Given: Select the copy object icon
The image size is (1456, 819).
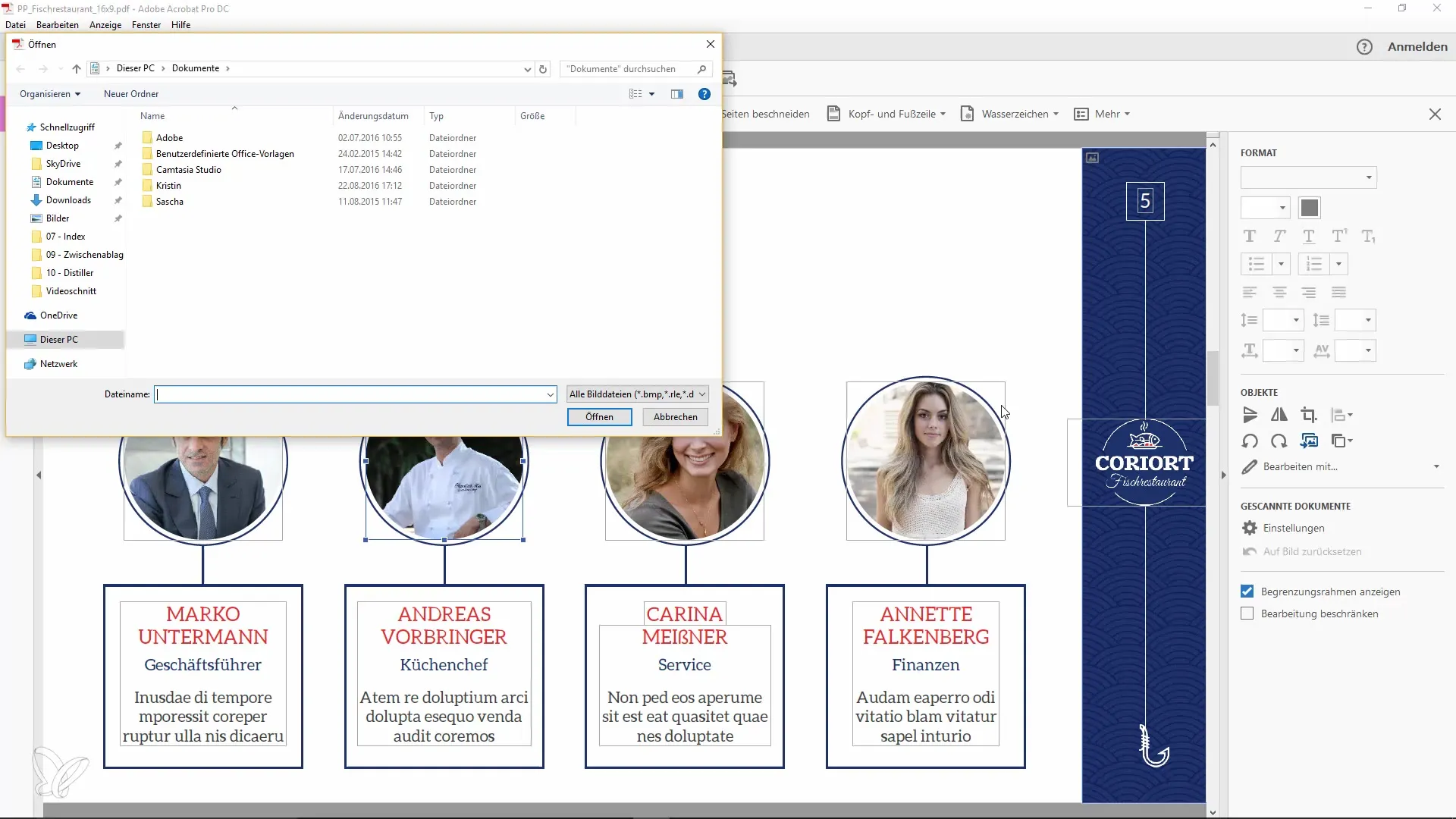Looking at the screenshot, I should click(1339, 441).
